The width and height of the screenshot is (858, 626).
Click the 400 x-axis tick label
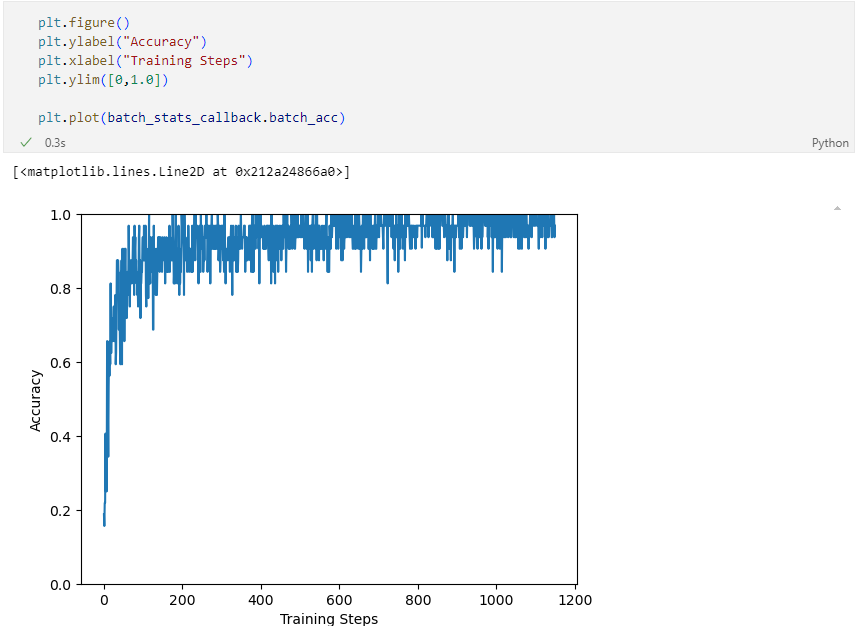[260, 600]
